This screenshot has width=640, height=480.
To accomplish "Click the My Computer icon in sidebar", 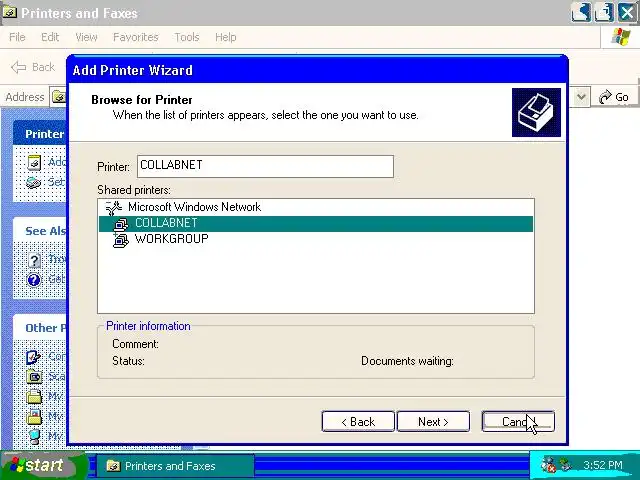I will (x=35, y=436).
